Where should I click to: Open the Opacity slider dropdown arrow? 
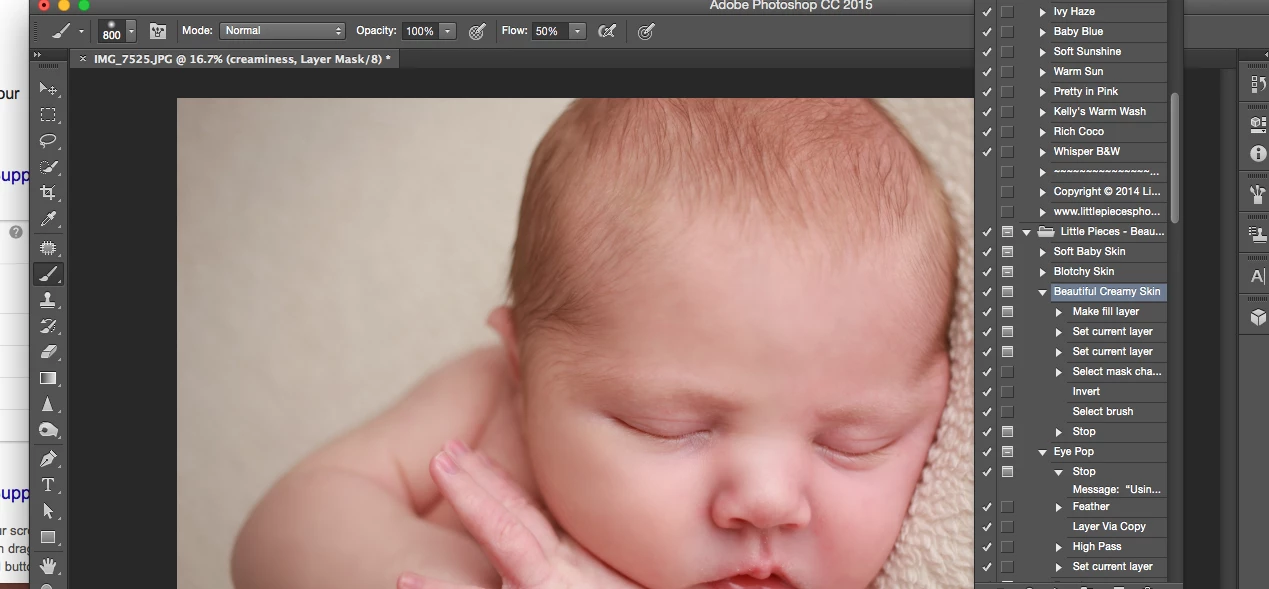pos(447,31)
